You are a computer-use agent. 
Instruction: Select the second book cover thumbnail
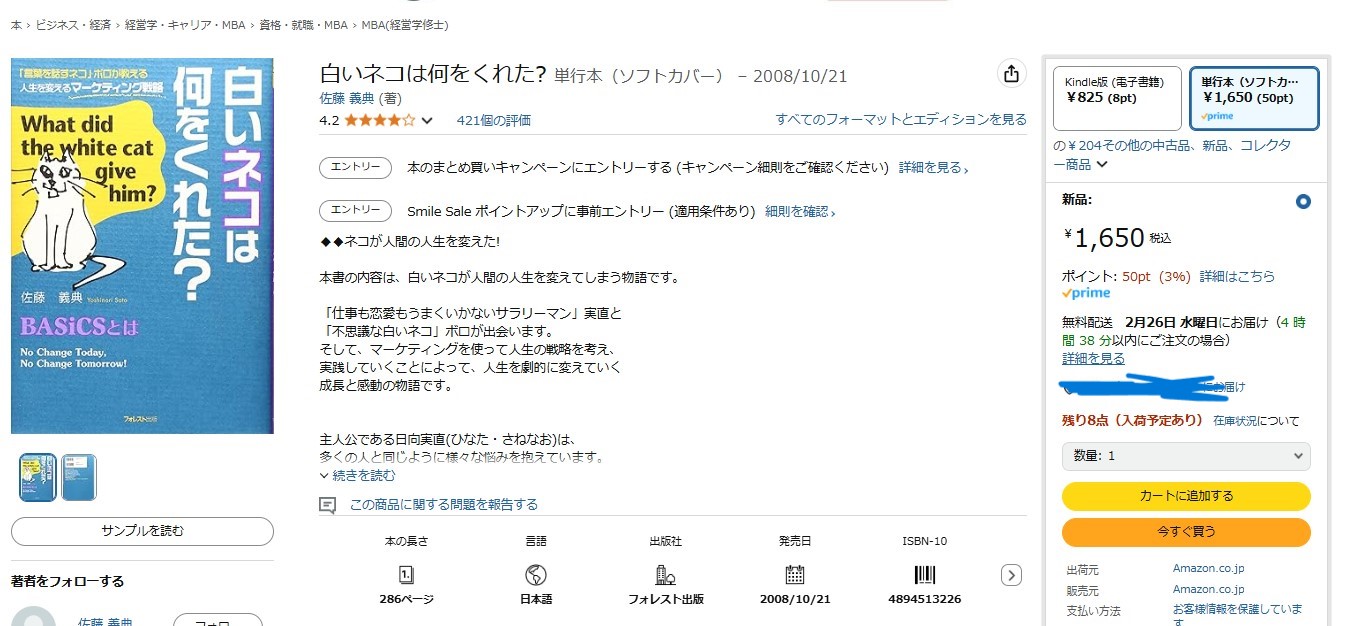(79, 477)
